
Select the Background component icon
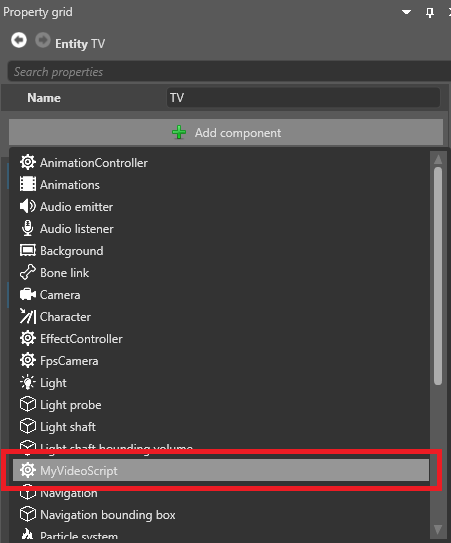[x=28, y=250]
